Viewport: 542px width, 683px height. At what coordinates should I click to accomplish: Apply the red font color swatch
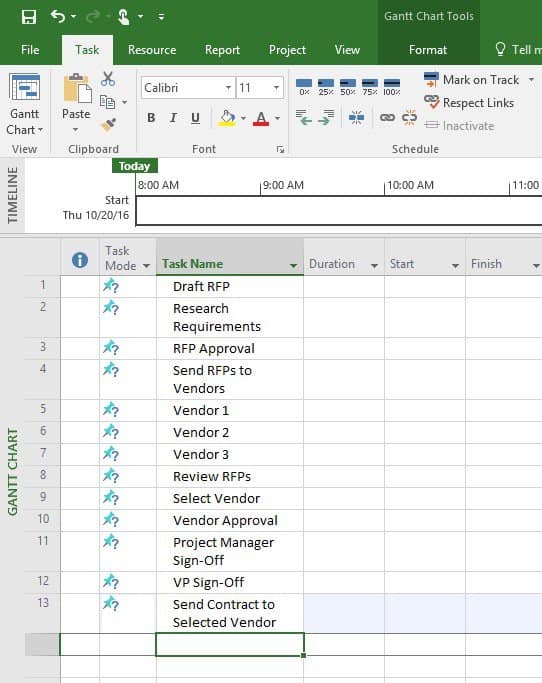tap(261, 118)
